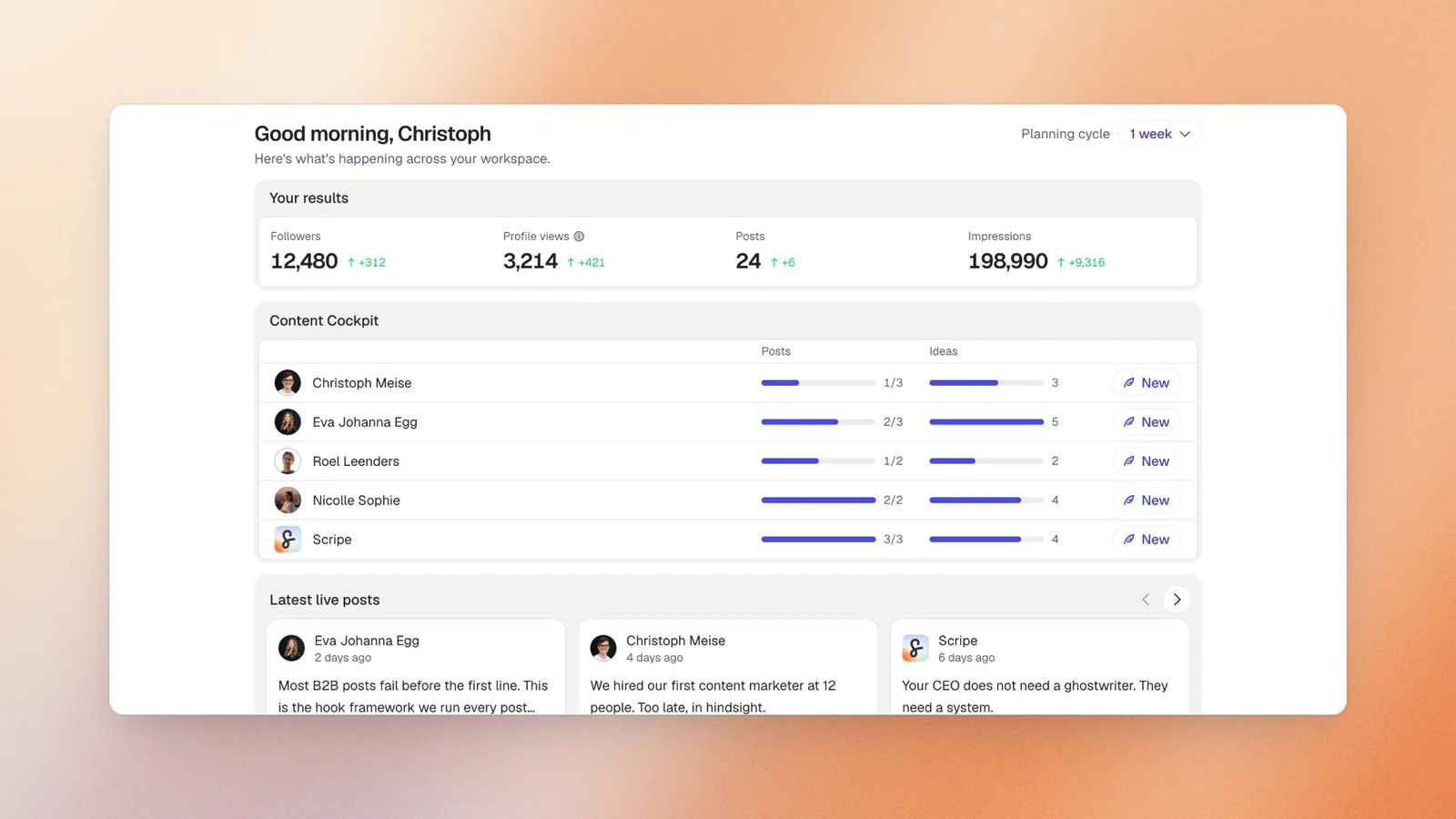Click Roel Leenders' avatar in Content Cockpit
Viewport: 1456px width, 819px height.
click(288, 461)
